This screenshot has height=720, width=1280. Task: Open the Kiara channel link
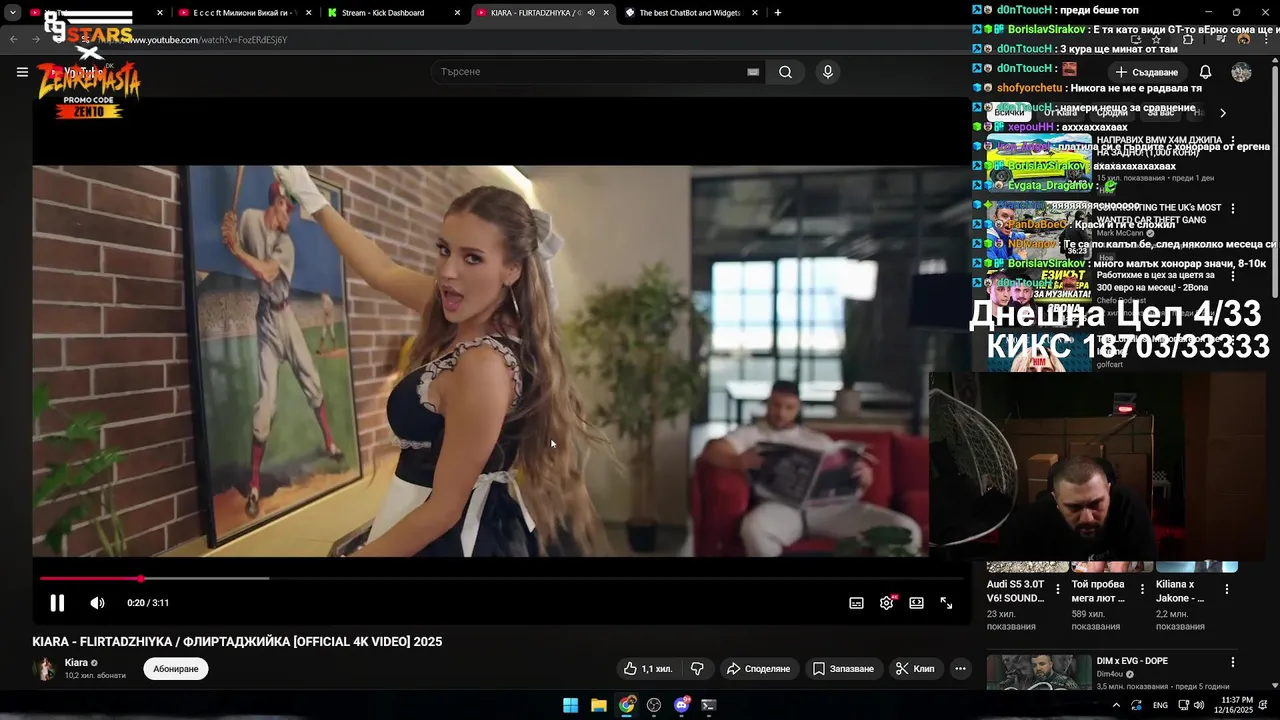pyautogui.click(x=76, y=663)
